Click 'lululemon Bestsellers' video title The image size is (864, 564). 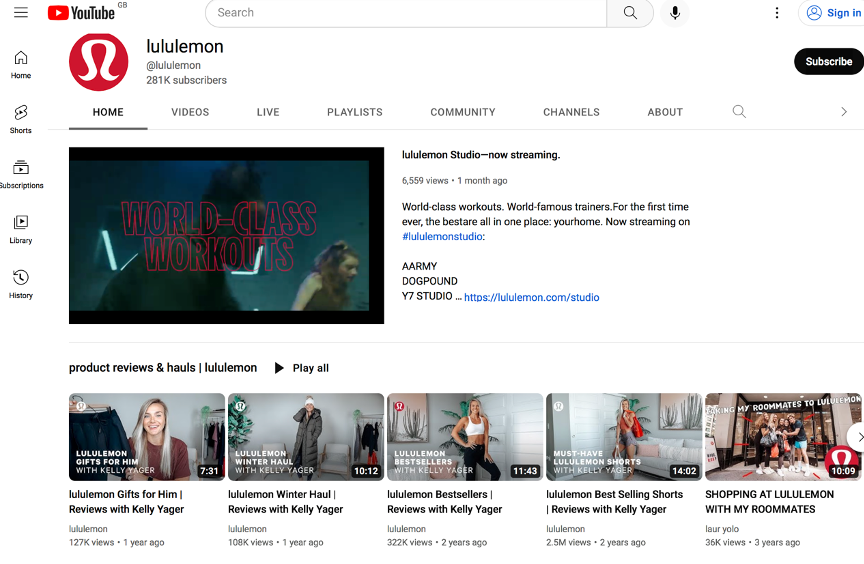(x=444, y=502)
